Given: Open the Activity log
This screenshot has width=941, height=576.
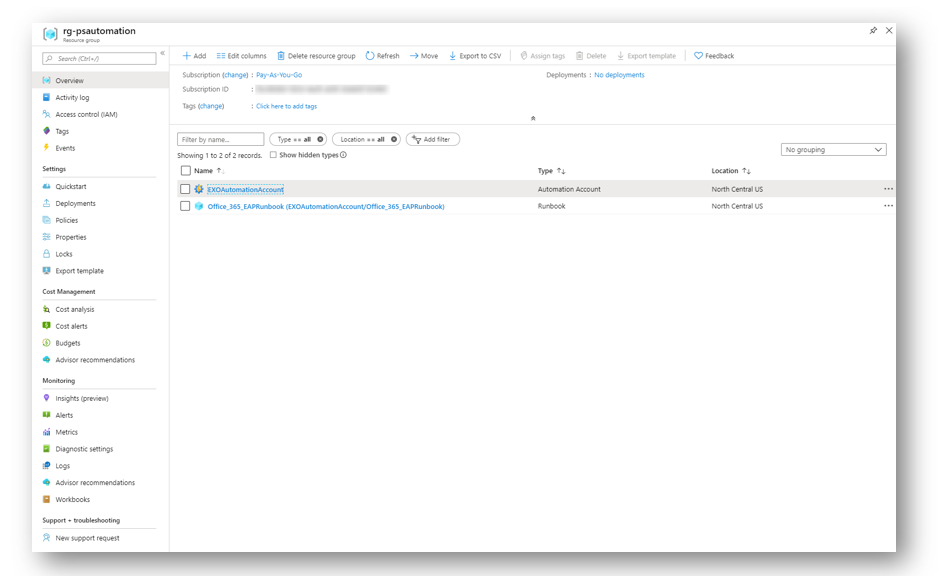Looking at the screenshot, I should [x=72, y=97].
